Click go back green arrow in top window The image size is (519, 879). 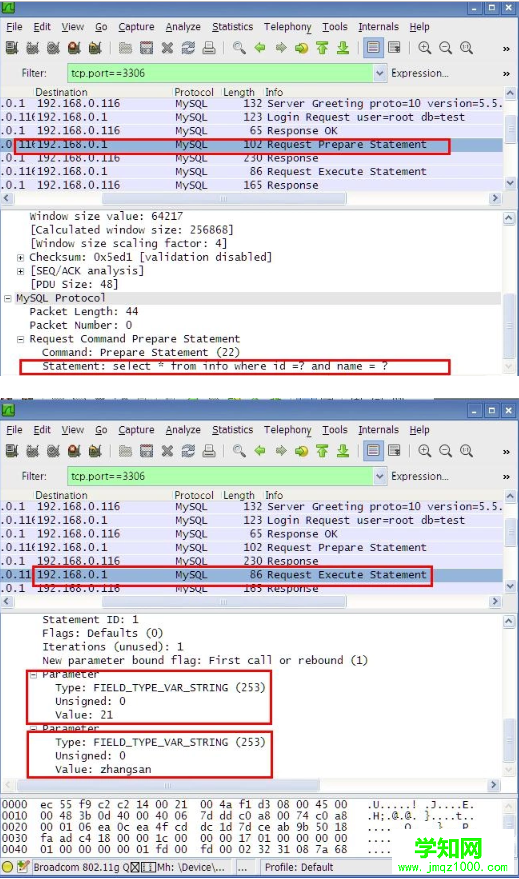point(260,48)
